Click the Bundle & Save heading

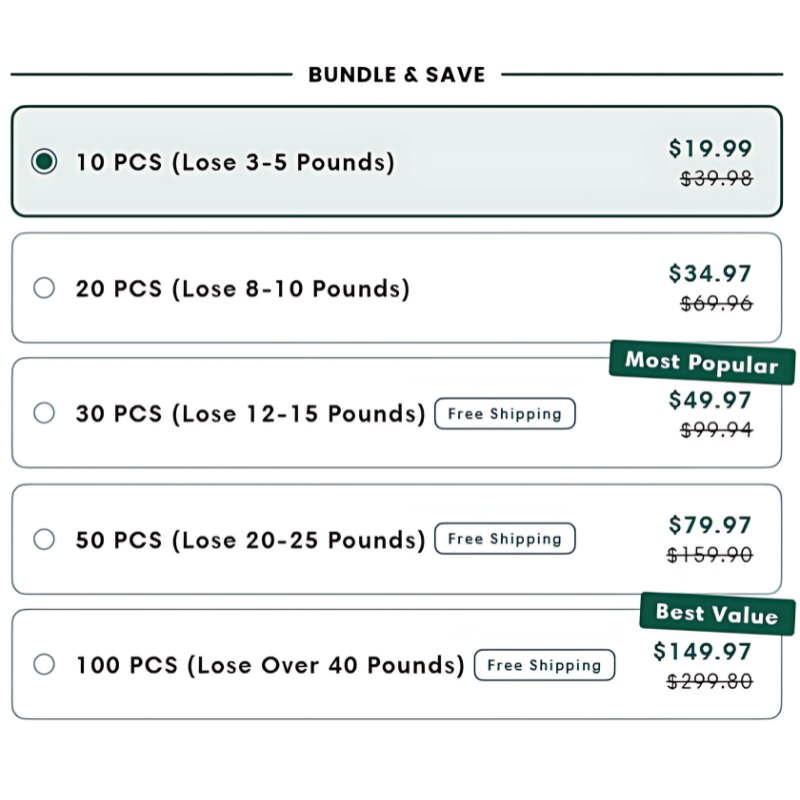pos(397,74)
